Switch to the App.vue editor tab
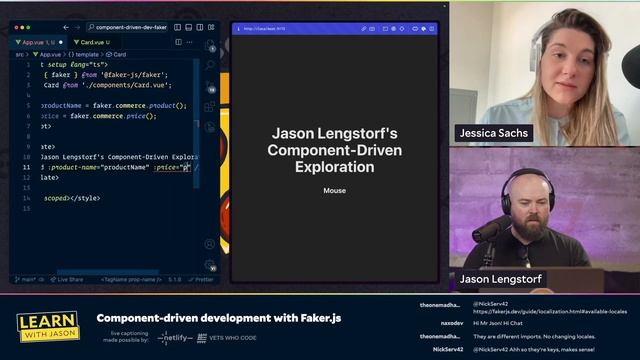The width and height of the screenshot is (640, 360). (x=39, y=42)
